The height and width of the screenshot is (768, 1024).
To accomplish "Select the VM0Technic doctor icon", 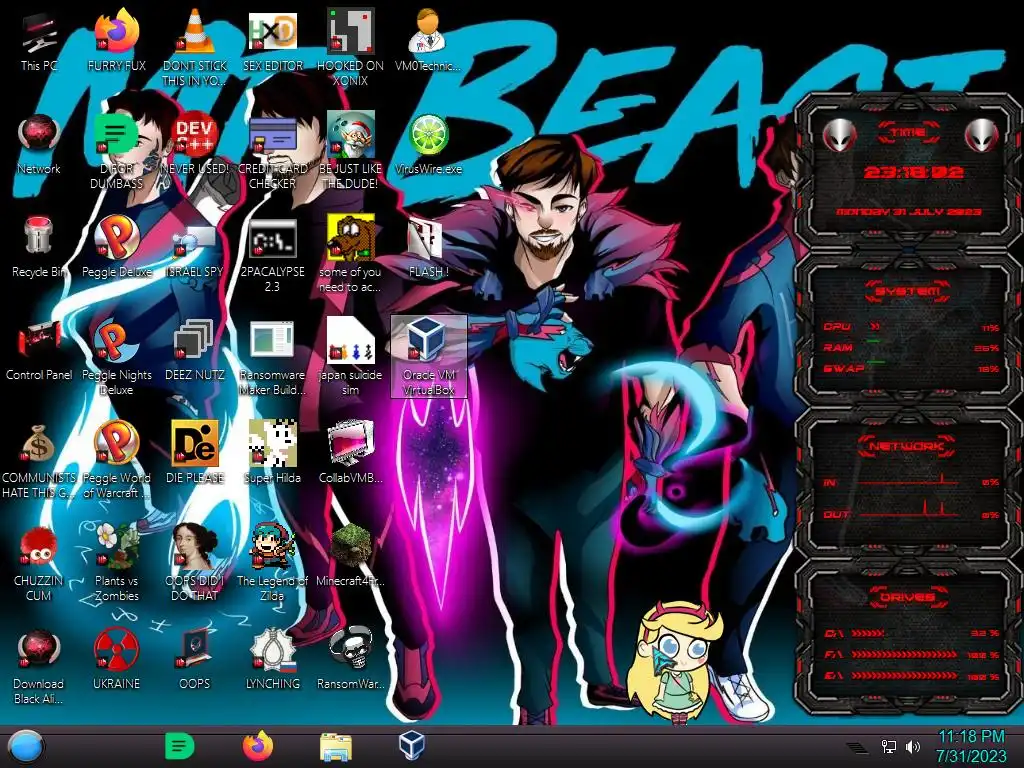I will [428, 41].
